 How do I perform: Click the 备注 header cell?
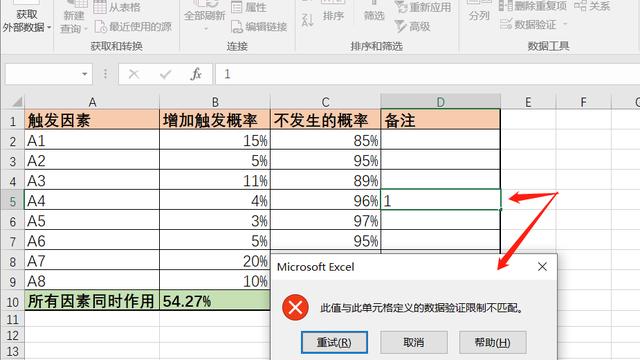click(x=440, y=120)
